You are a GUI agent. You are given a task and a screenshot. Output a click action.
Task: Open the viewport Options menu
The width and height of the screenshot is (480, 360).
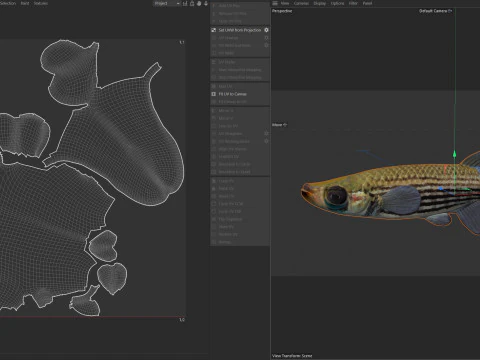337,3
